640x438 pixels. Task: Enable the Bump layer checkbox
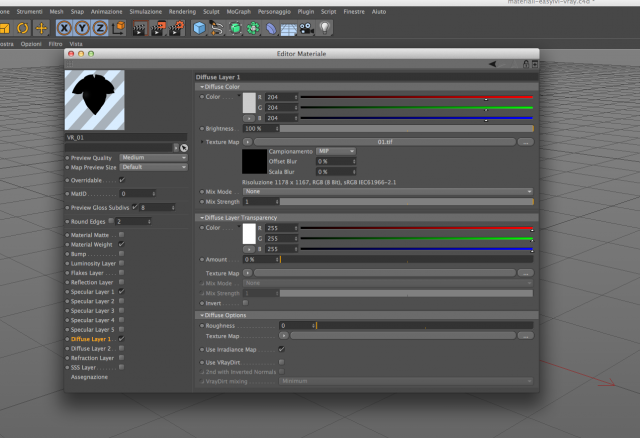(x=121, y=253)
